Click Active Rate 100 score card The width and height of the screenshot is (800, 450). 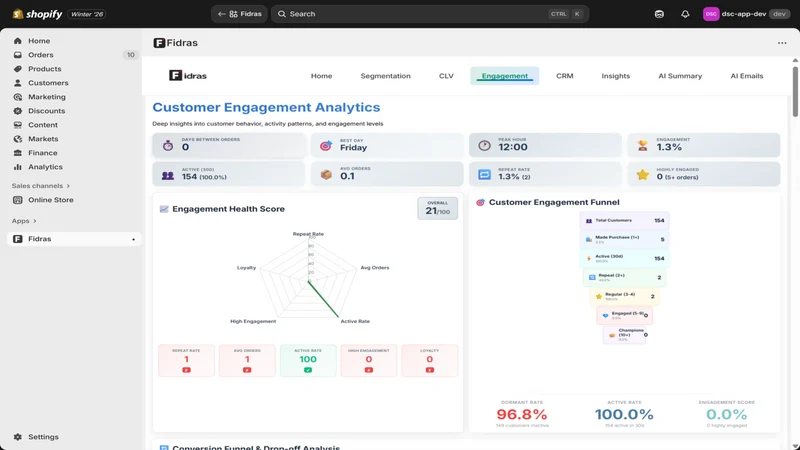click(x=308, y=361)
